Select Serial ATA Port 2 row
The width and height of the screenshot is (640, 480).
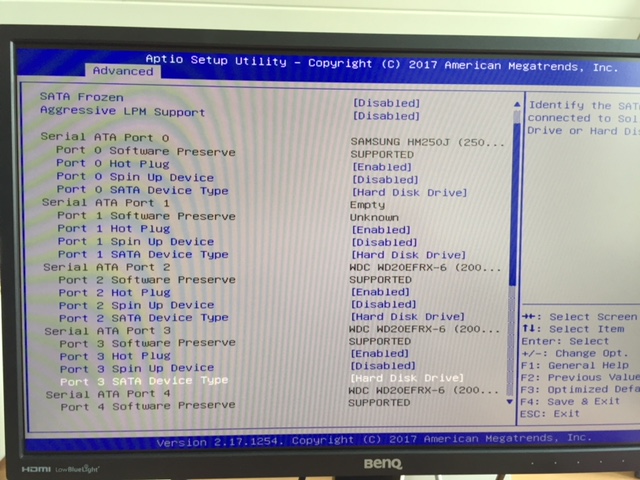[x=107, y=267]
